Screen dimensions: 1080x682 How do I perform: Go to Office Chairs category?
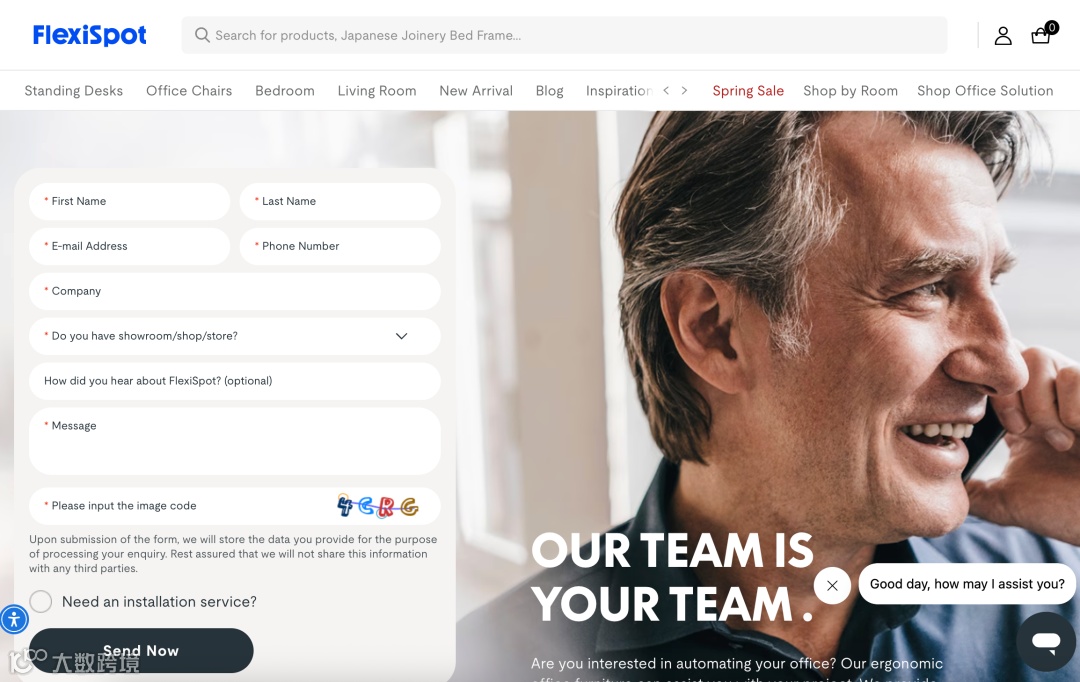189,91
